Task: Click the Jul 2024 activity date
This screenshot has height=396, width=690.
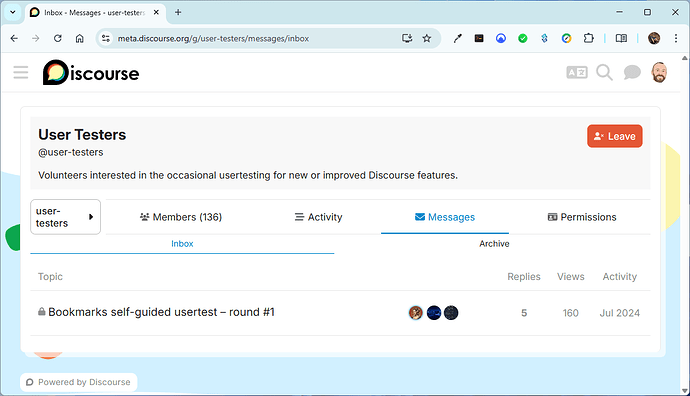Action: 620,313
